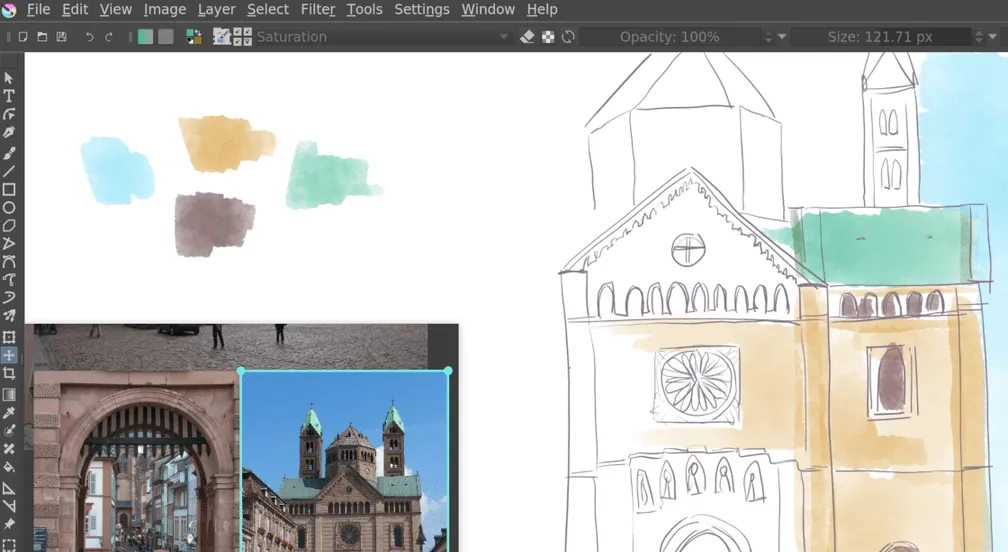Image resolution: width=1008 pixels, height=552 pixels.
Task: Expand the arrow next to Opacity slider
Action: tap(781, 37)
